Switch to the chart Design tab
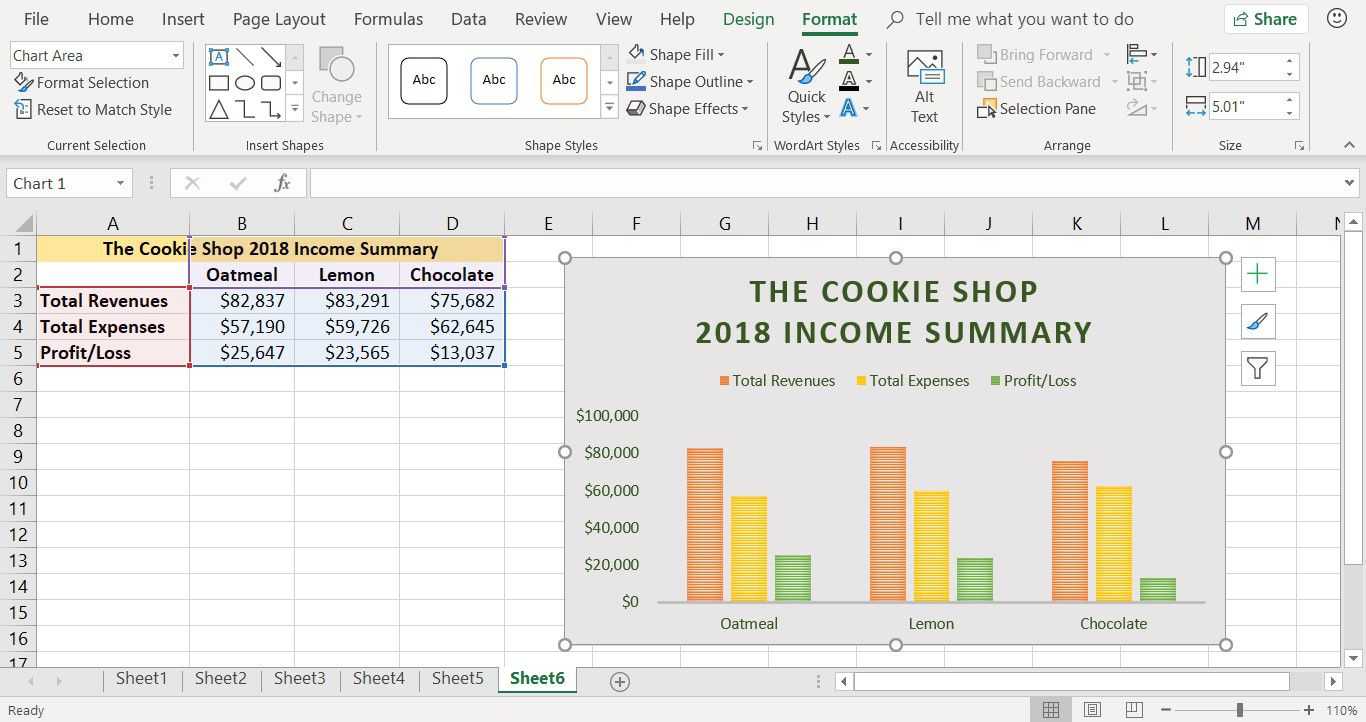 748,19
